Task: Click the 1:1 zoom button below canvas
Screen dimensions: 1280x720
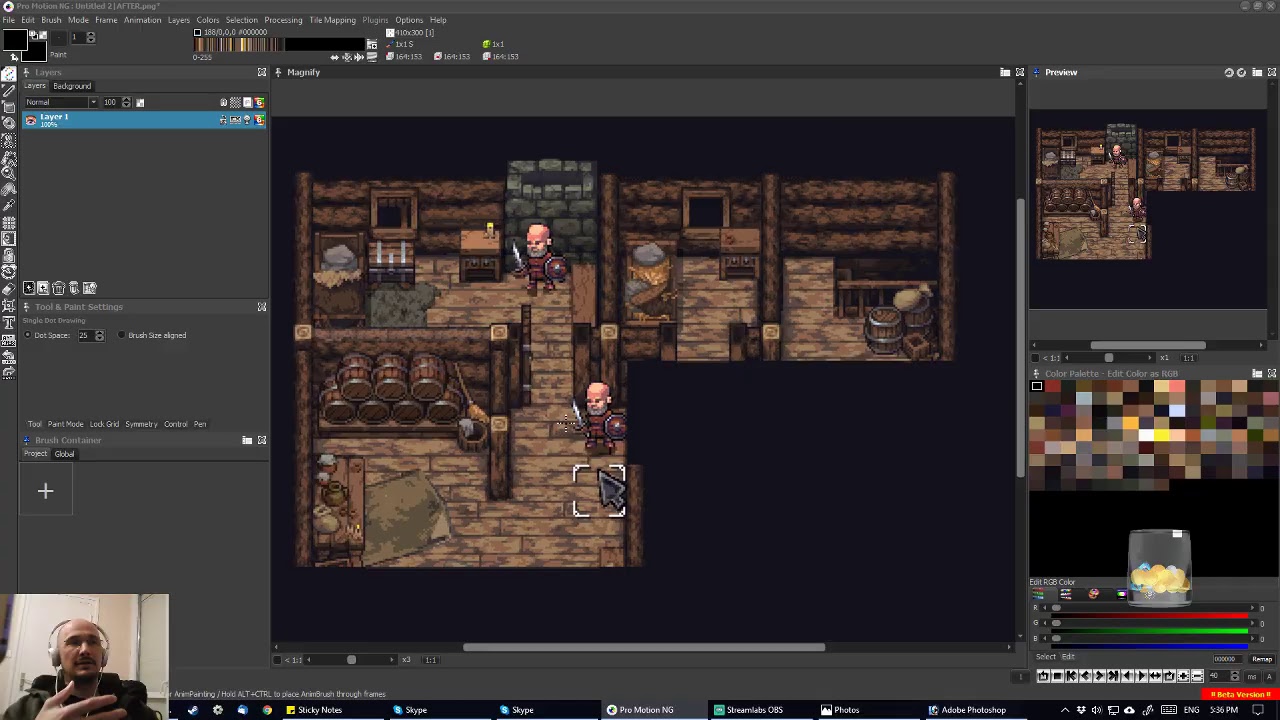Action: (x=431, y=659)
